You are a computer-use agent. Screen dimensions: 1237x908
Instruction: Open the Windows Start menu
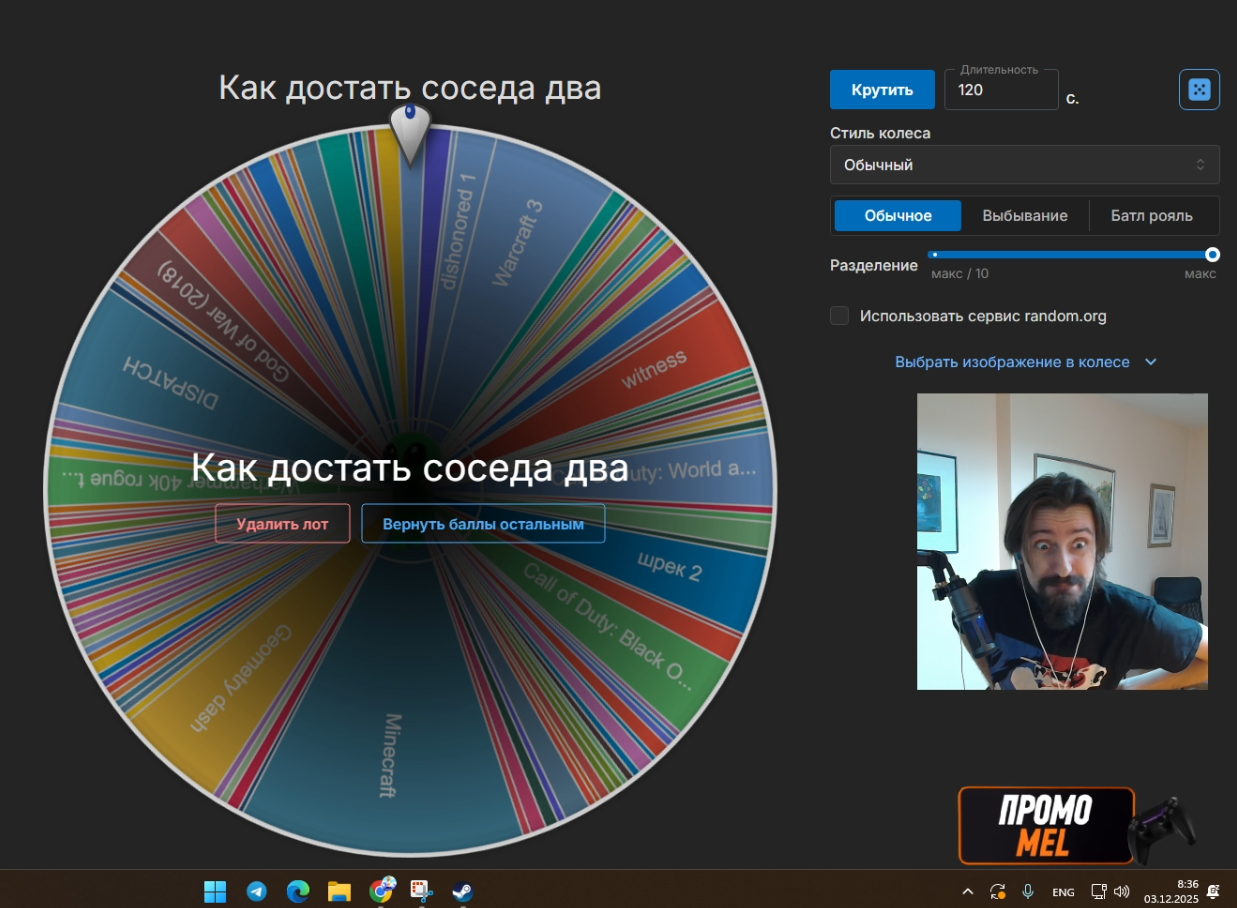coord(215,891)
